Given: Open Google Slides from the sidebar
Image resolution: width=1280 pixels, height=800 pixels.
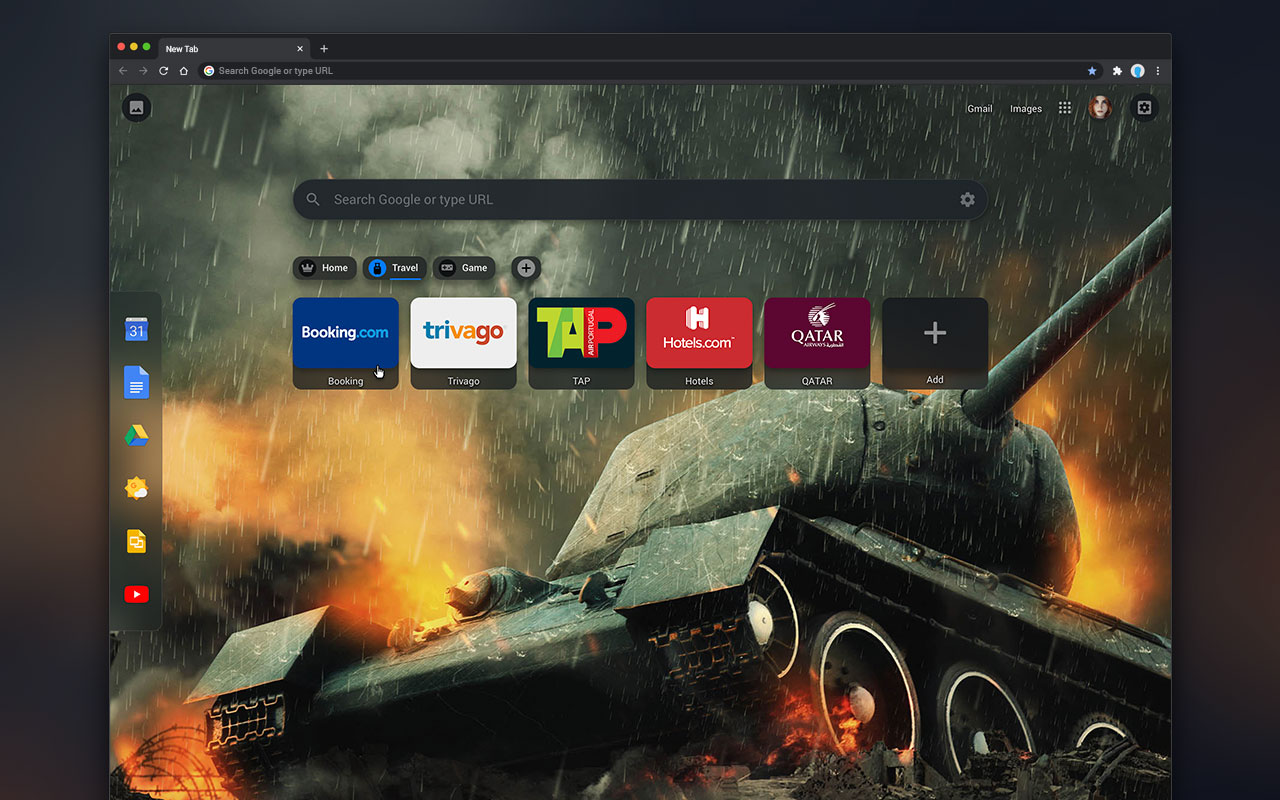Looking at the screenshot, I should (x=136, y=541).
